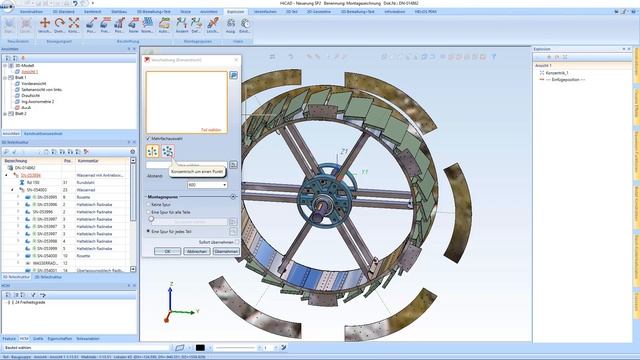Select Seitenansicht von links in tree
Screen dimensions: 640x360
[x=42, y=89]
